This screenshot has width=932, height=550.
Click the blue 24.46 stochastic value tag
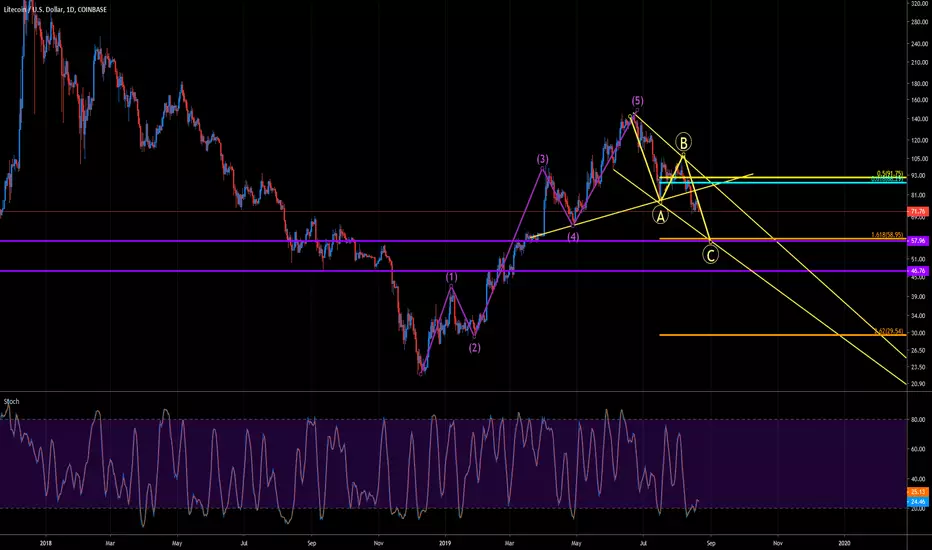coord(918,501)
